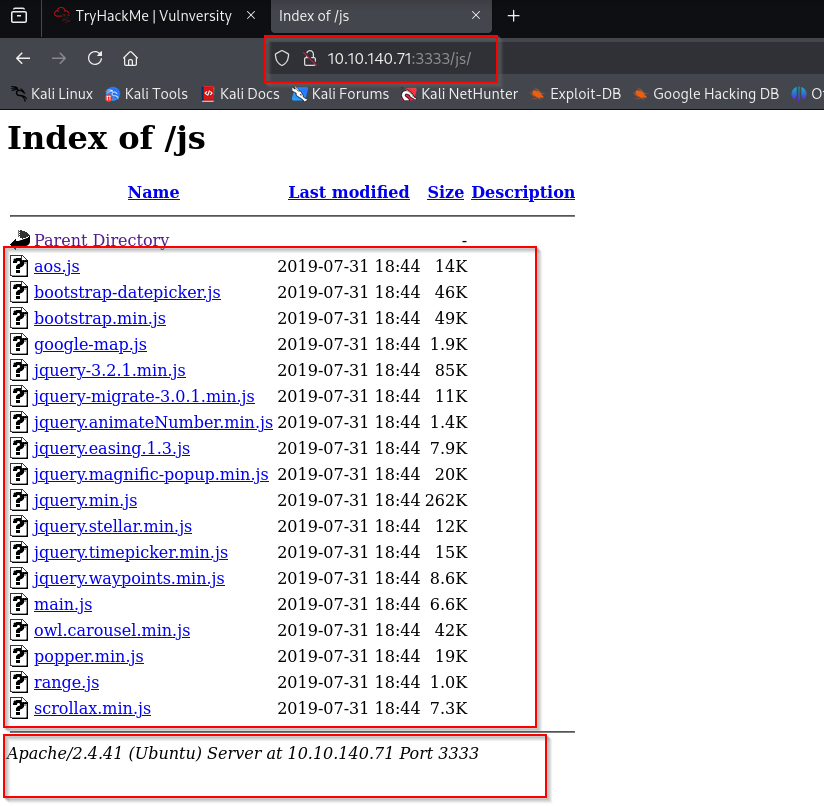Click the Parent Directory folder icon
The image size is (824, 806).
20,240
